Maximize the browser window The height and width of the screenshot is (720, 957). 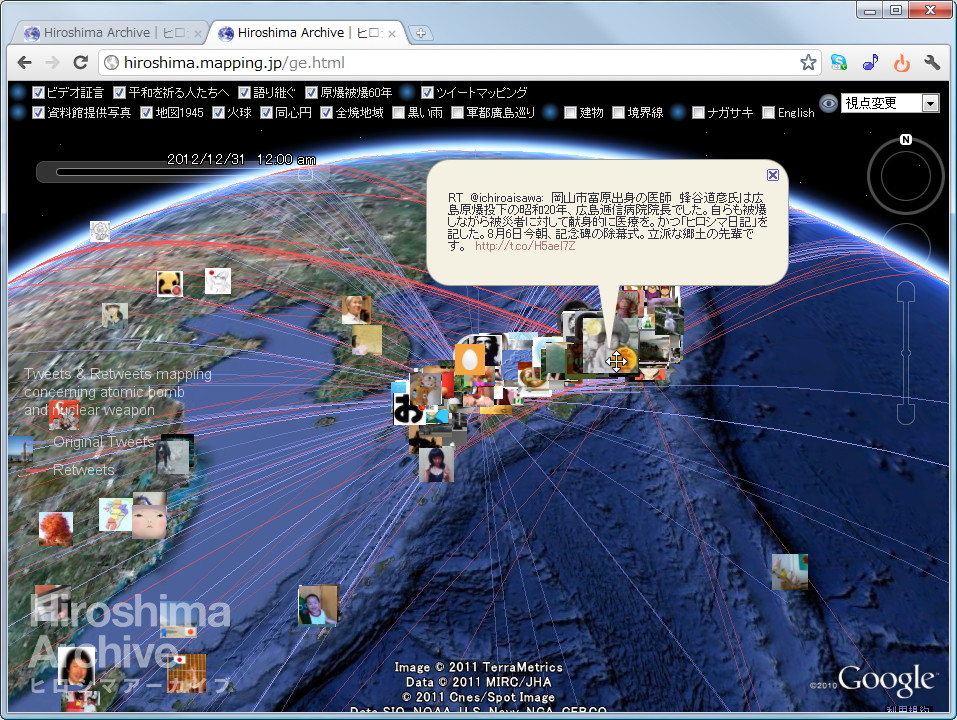click(x=895, y=10)
